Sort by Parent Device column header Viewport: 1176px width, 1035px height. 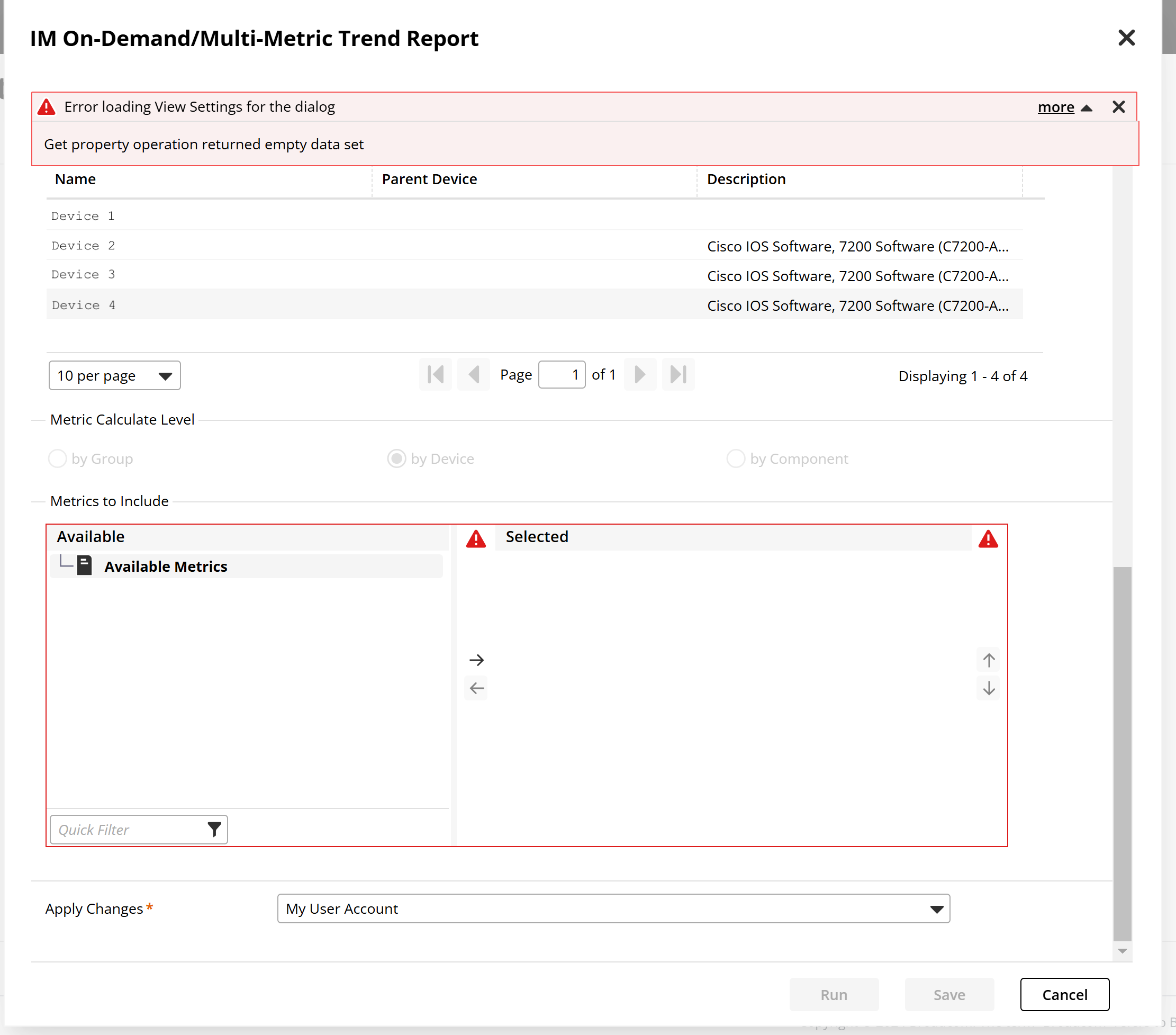[x=429, y=179]
